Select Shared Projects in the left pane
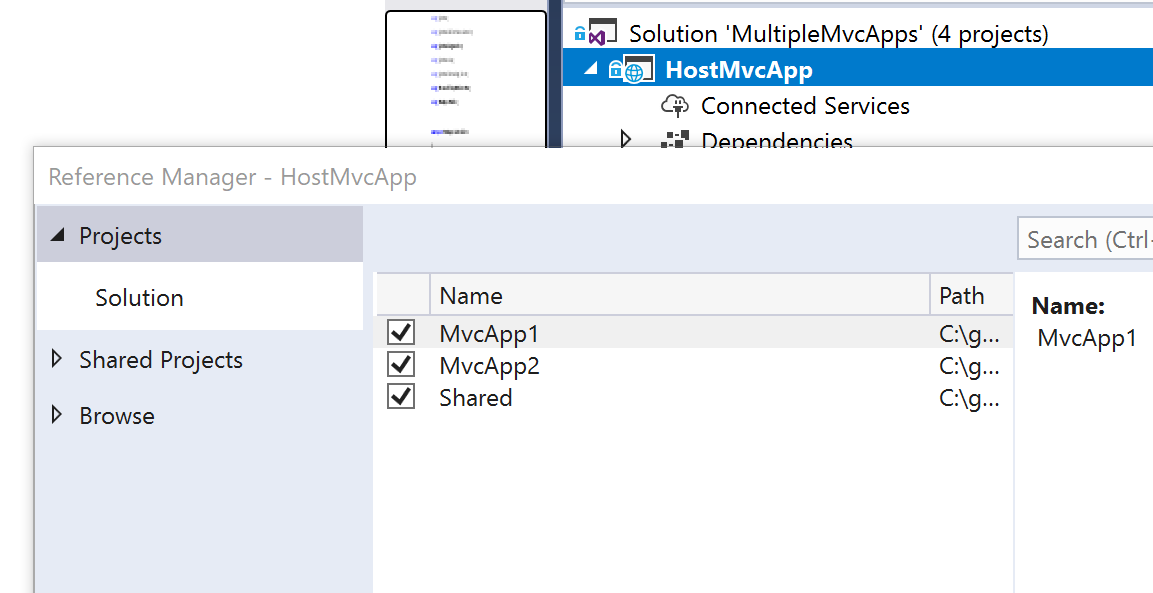The image size is (1153, 593). tap(161, 360)
